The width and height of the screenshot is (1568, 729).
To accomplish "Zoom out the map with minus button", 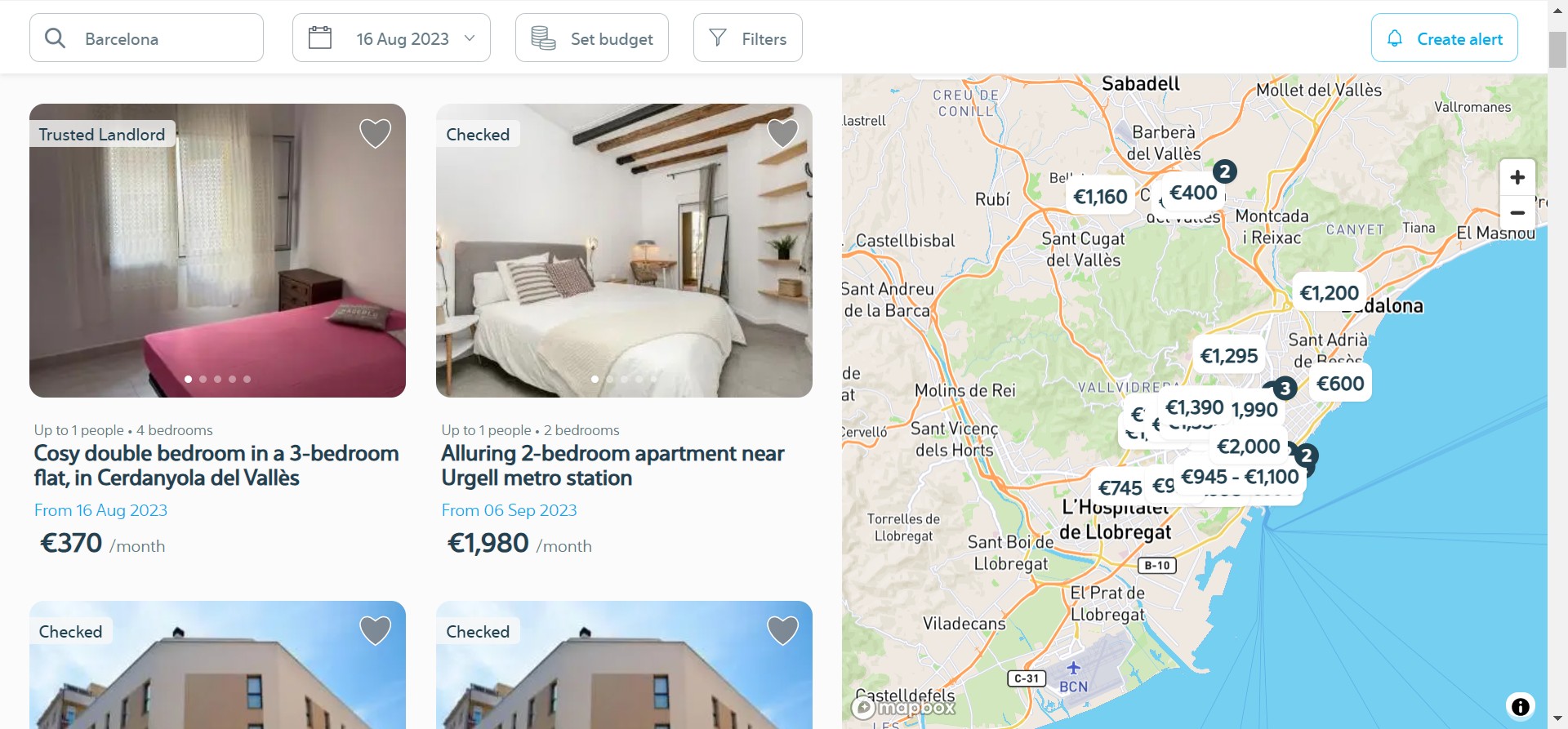I will 1517,212.
